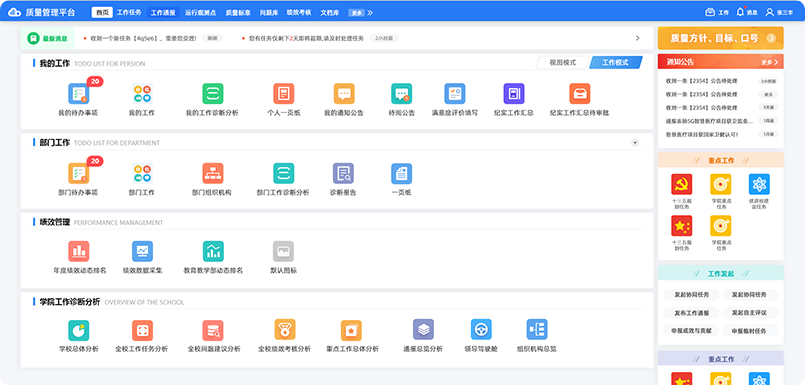
Task: Open 重点工作总体分析 icon
Action: point(351,331)
